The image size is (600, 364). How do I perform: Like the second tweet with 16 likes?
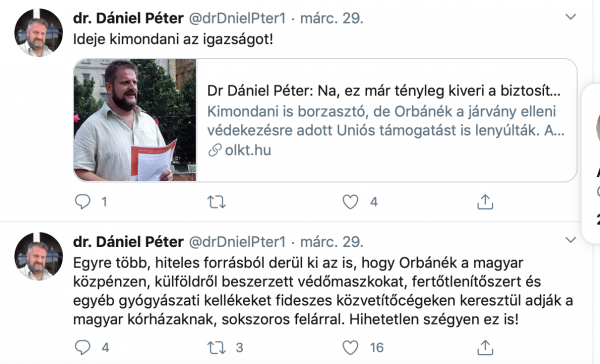pyautogui.click(x=350, y=348)
